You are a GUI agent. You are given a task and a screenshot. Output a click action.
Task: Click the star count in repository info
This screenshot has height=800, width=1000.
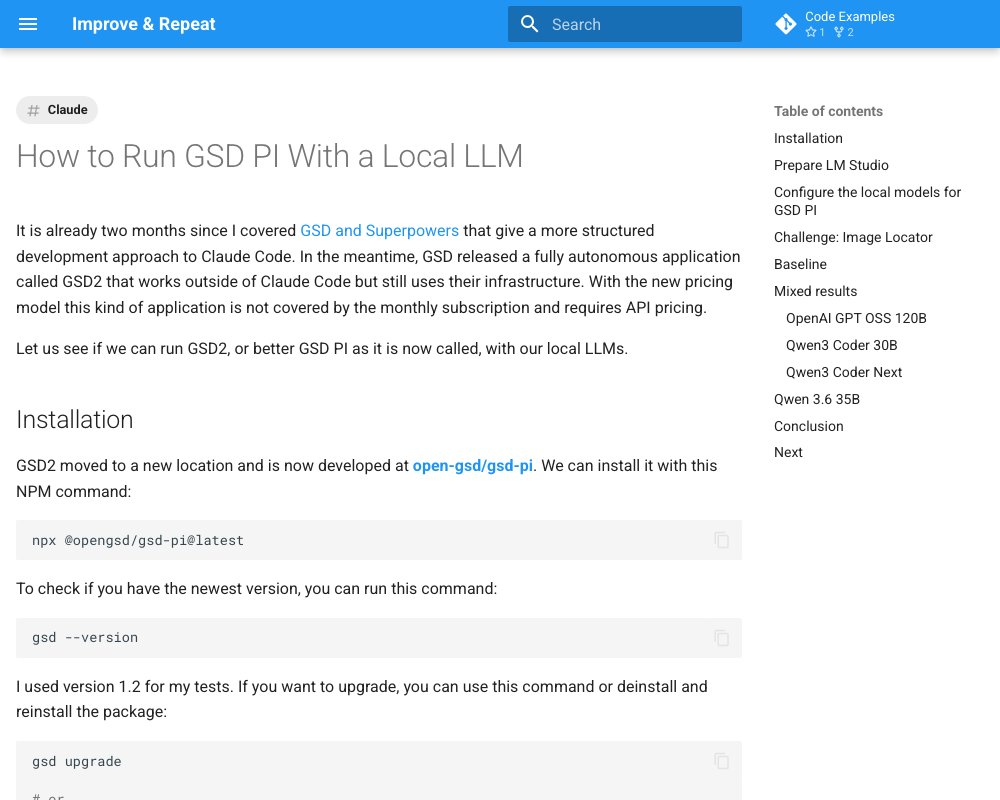click(x=815, y=32)
